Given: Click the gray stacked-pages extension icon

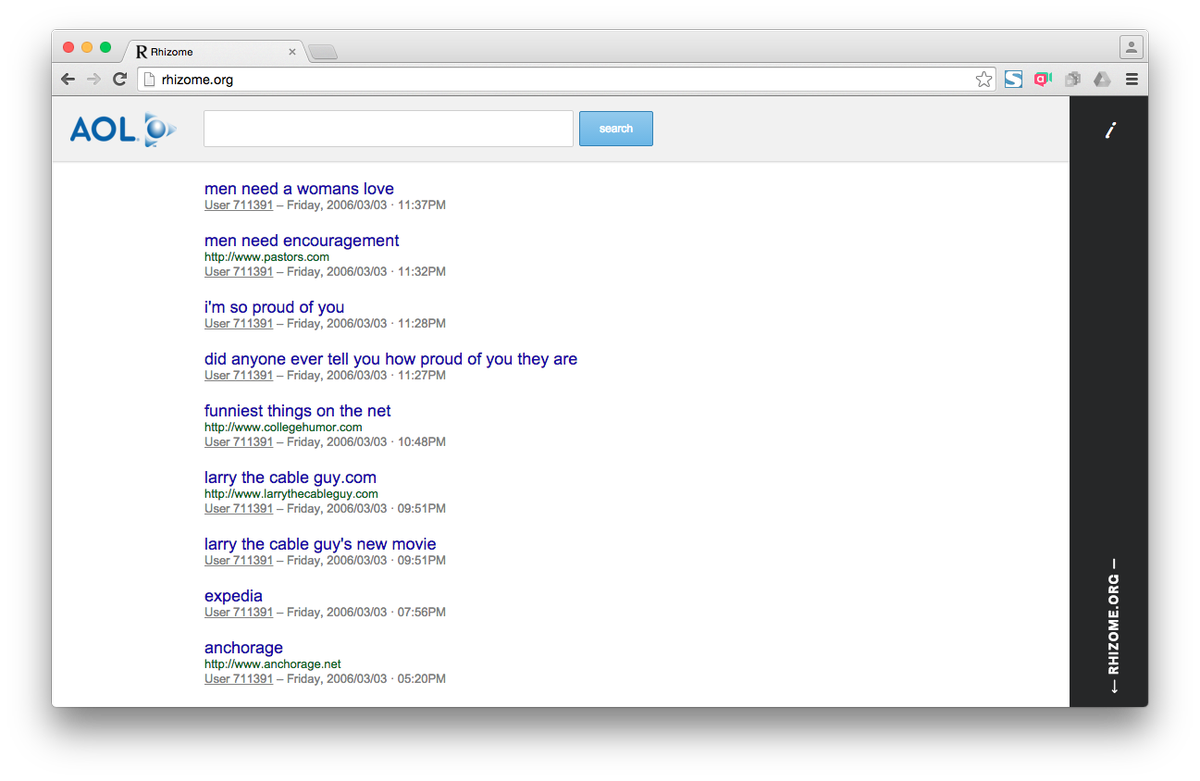Looking at the screenshot, I should pos(1073,79).
